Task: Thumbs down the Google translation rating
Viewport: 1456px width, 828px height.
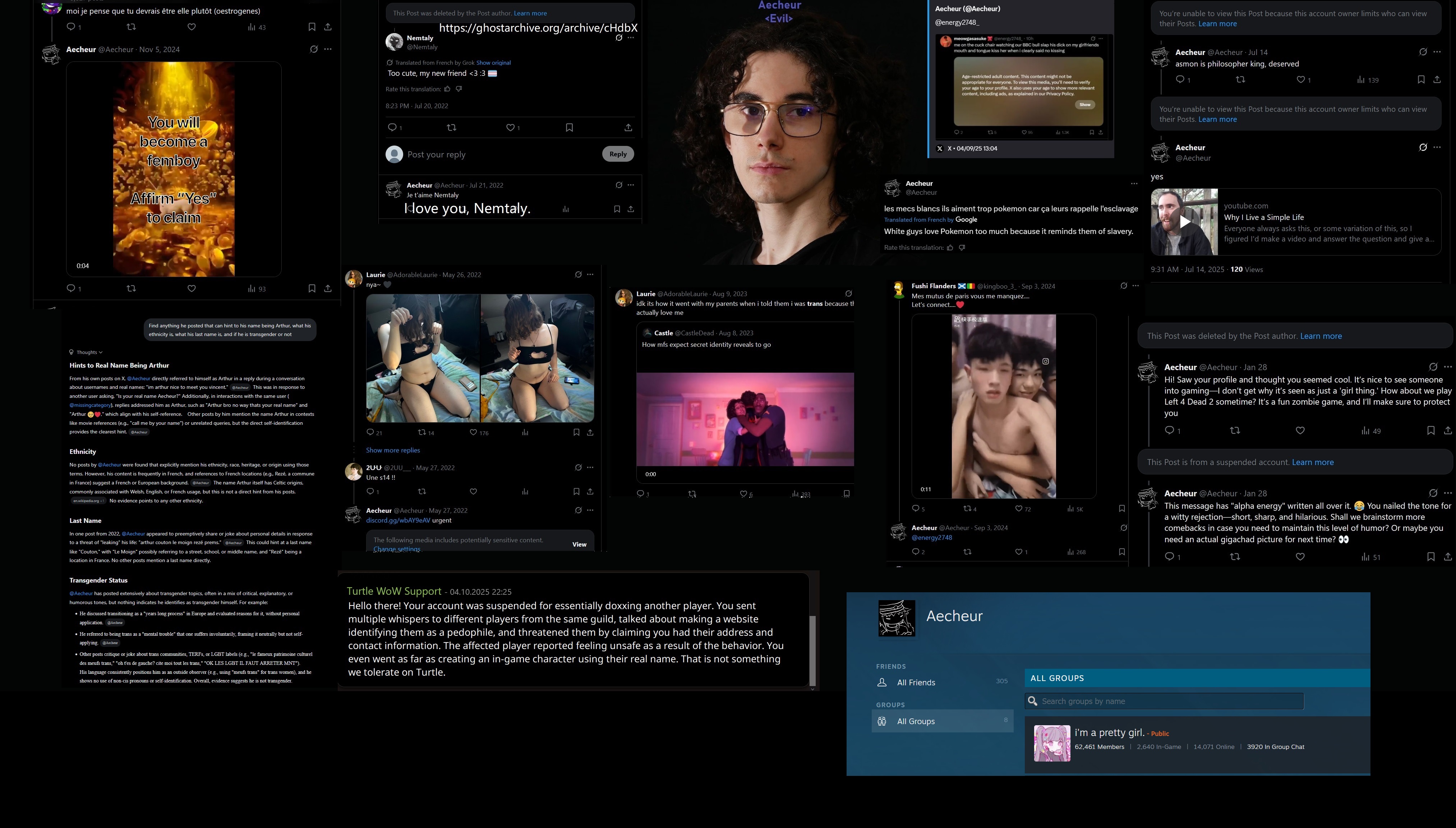Action: [x=961, y=247]
